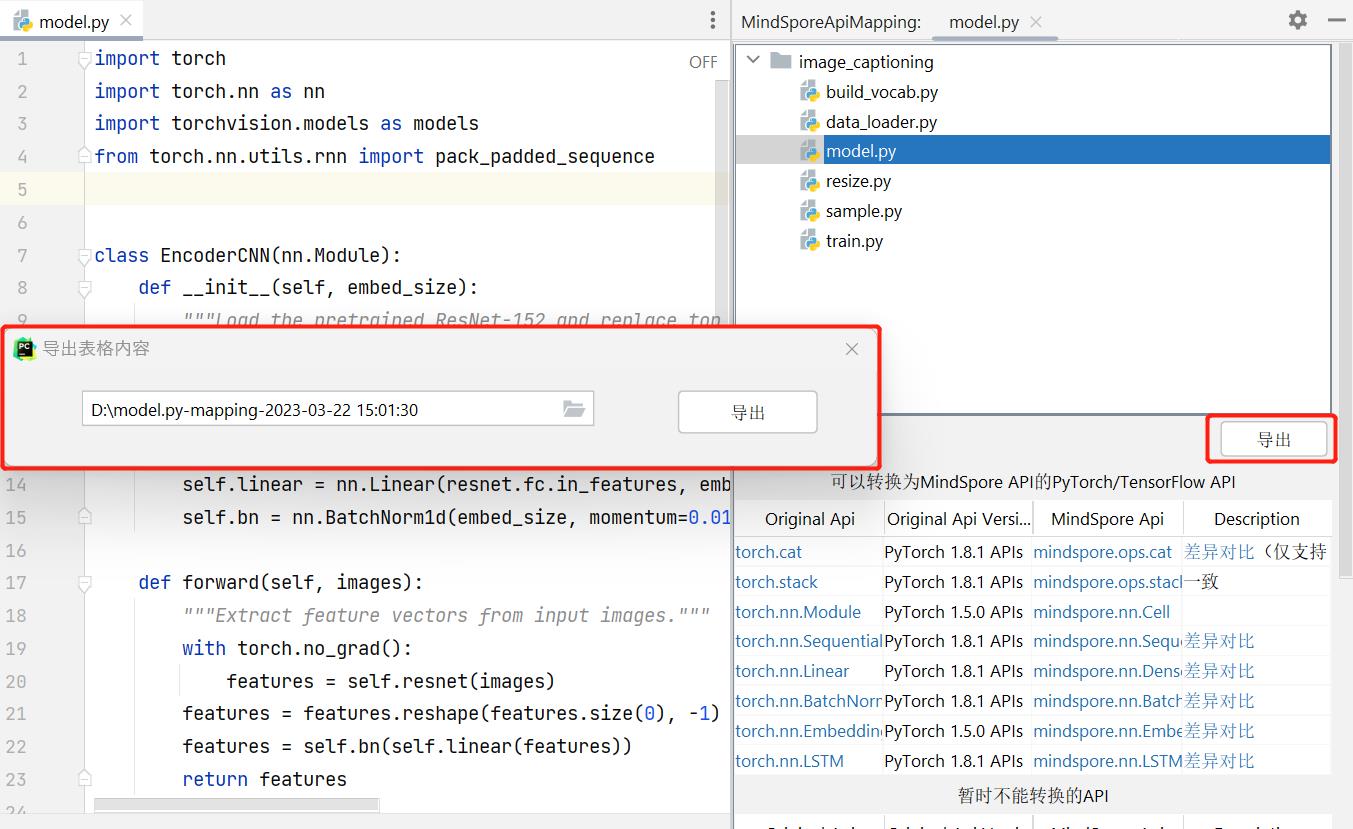Select the image_captioning folder row
The width and height of the screenshot is (1353, 829).
point(866,62)
